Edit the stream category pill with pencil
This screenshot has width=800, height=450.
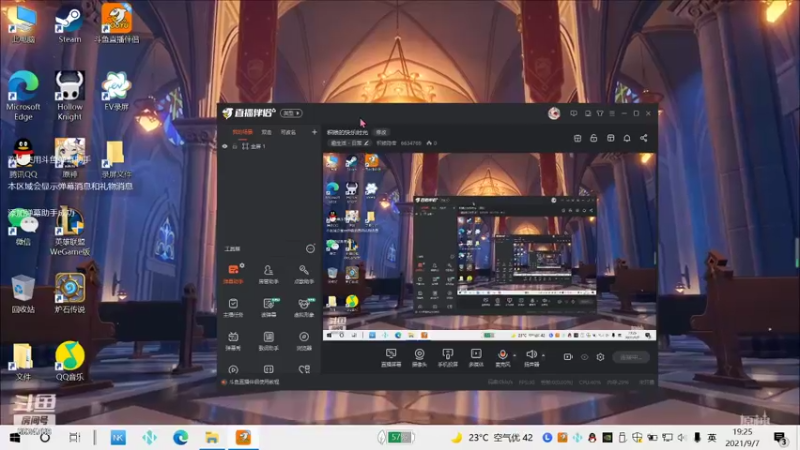tap(349, 143)
